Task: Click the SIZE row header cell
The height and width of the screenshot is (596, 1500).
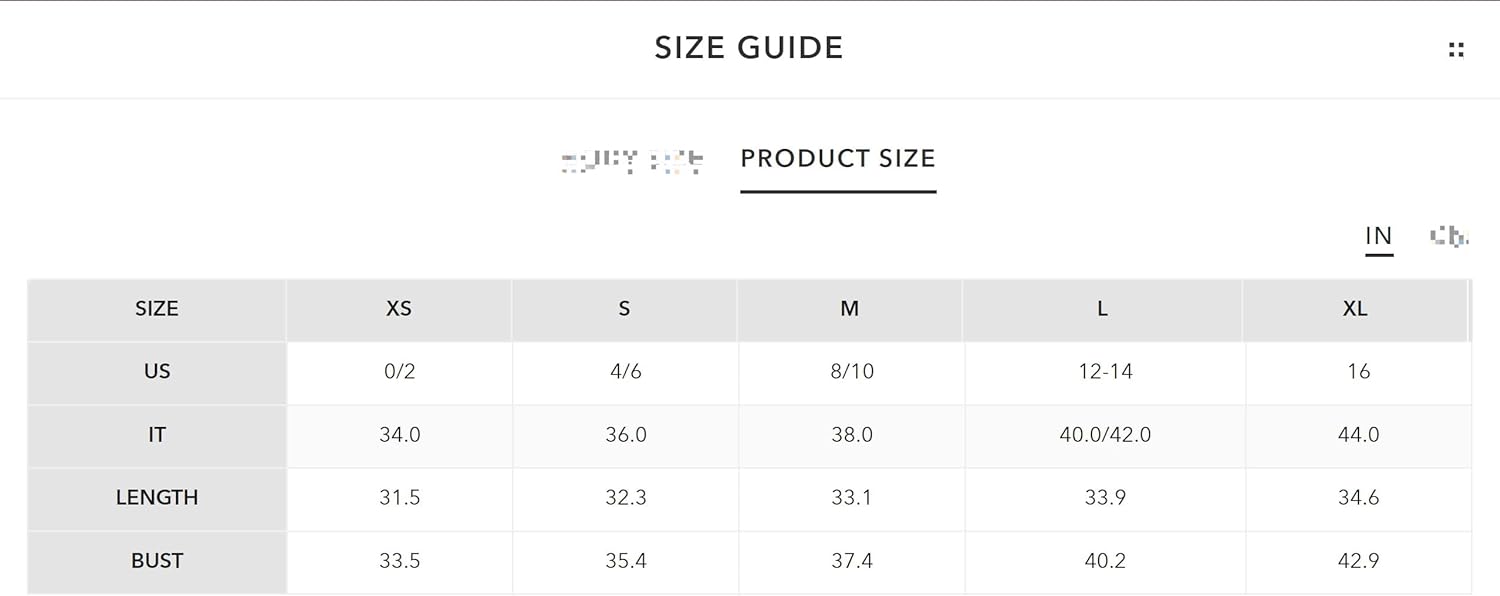Action: click(x=157, y=309)
